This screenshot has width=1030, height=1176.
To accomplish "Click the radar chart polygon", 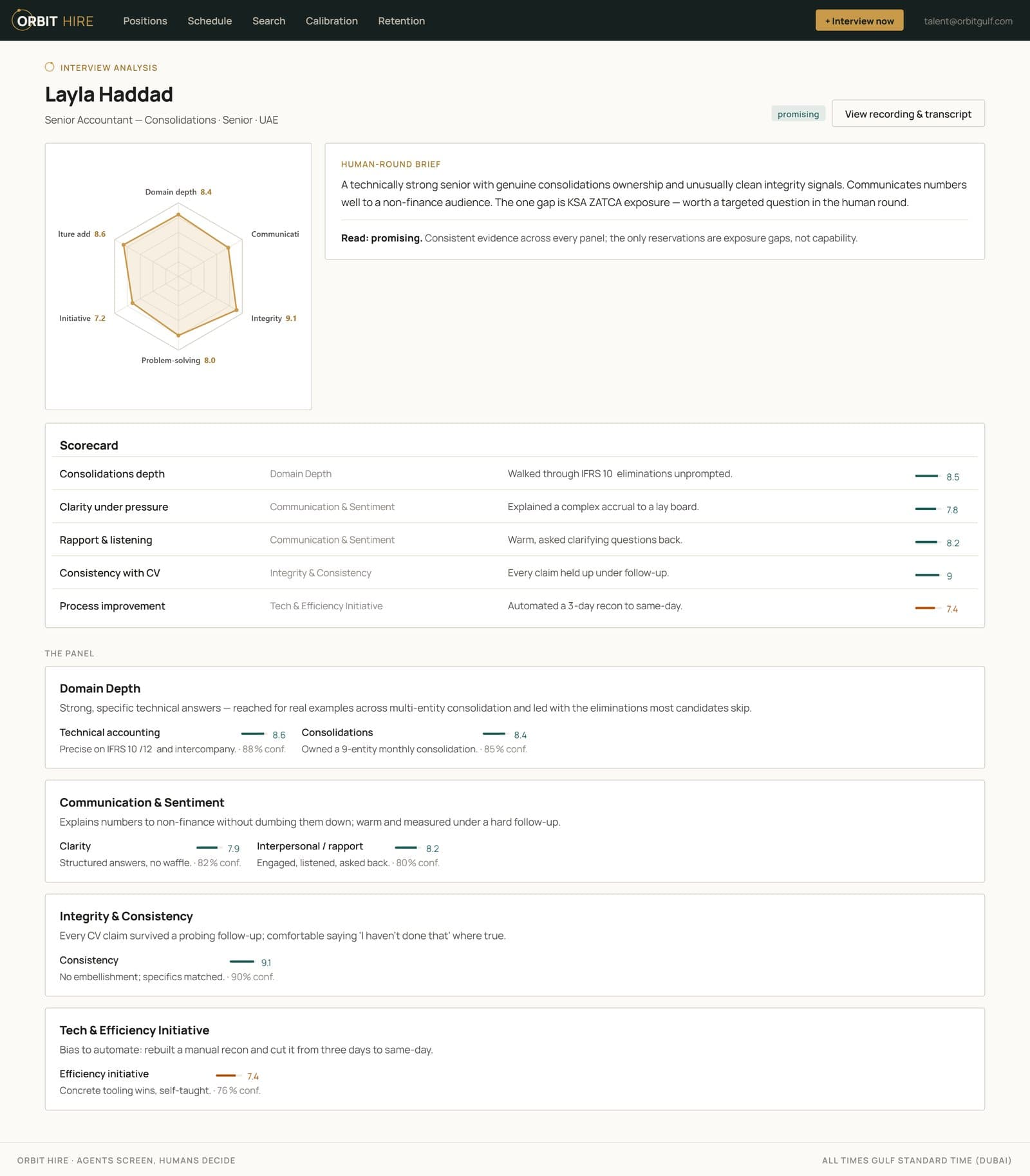I will click(x=179, y=276).
